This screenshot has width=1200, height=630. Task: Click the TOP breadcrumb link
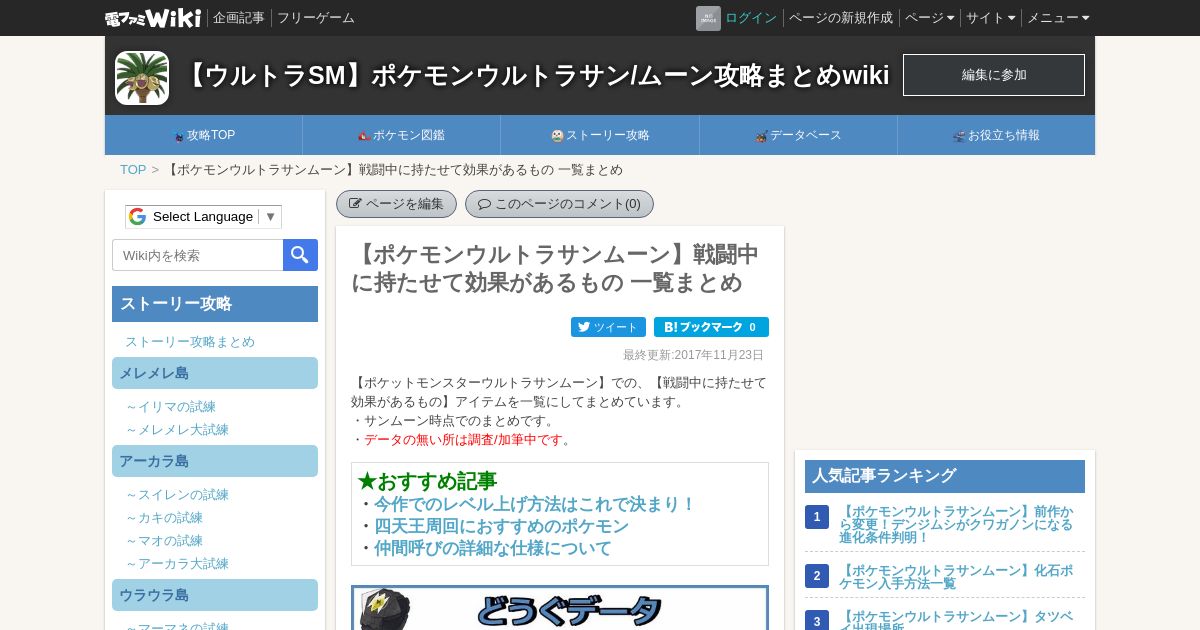pyautogui.click(x=133, y=170)
